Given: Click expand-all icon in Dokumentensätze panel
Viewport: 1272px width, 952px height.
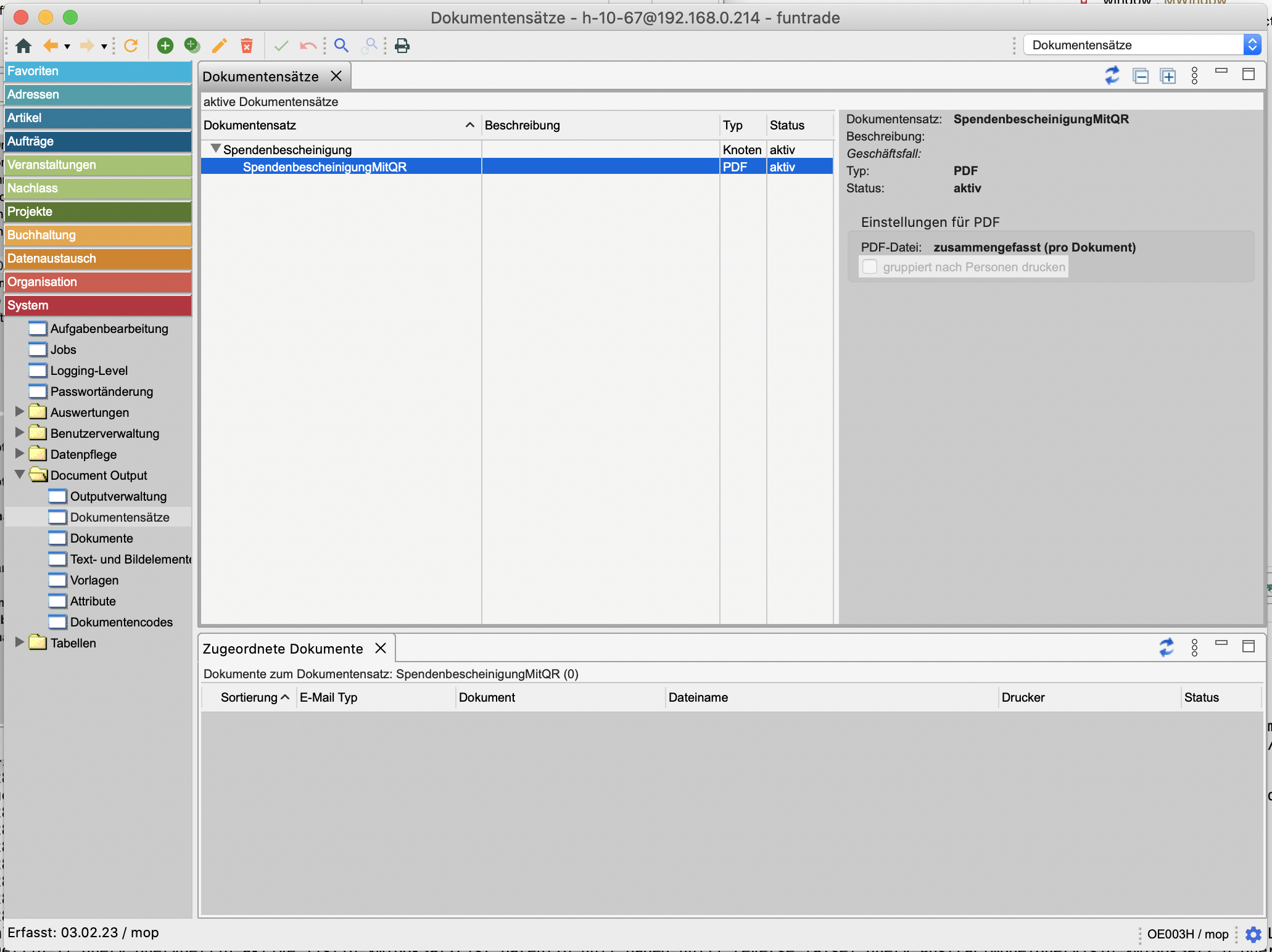Looking at the screenshot, I should [x=1168, y=76].
